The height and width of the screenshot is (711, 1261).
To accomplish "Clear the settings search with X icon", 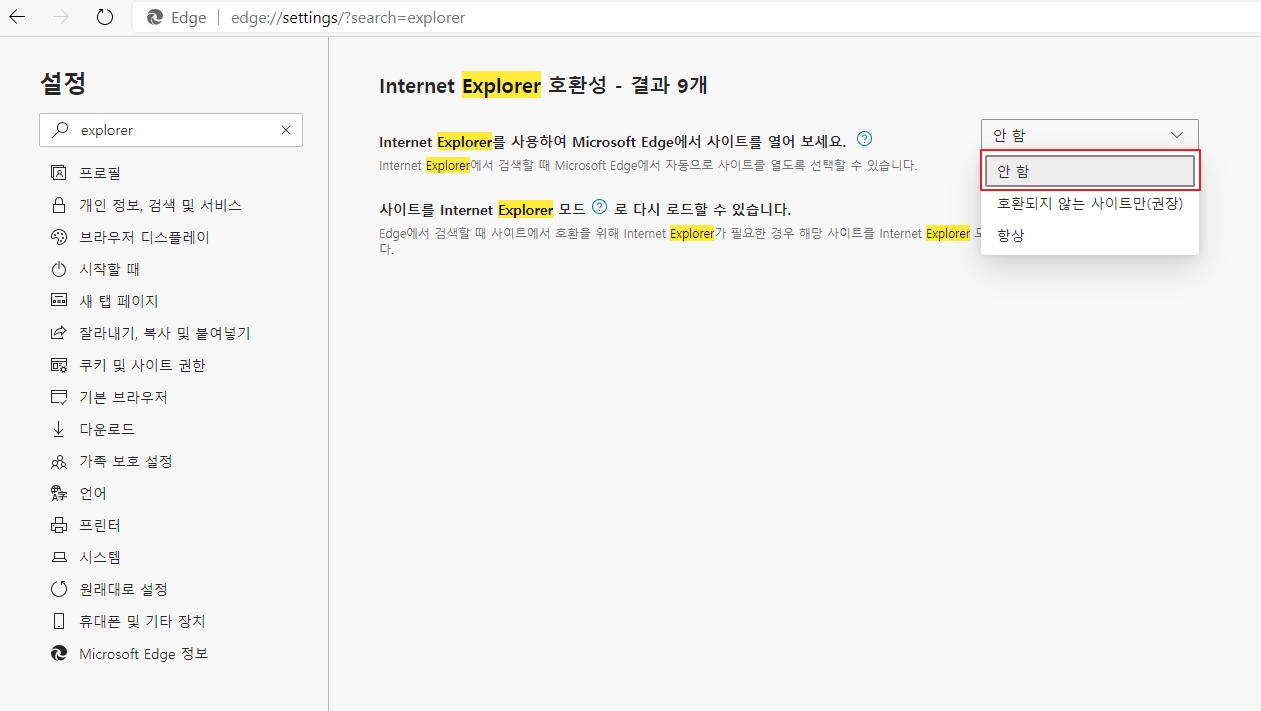I will tap(286, 130).
